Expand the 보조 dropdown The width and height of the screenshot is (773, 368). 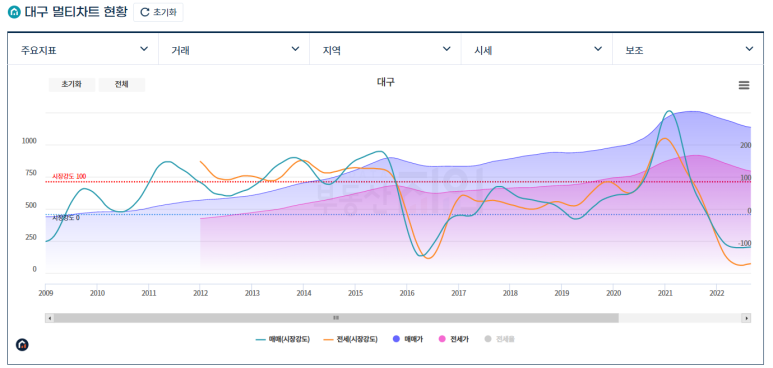pos(688,49)
